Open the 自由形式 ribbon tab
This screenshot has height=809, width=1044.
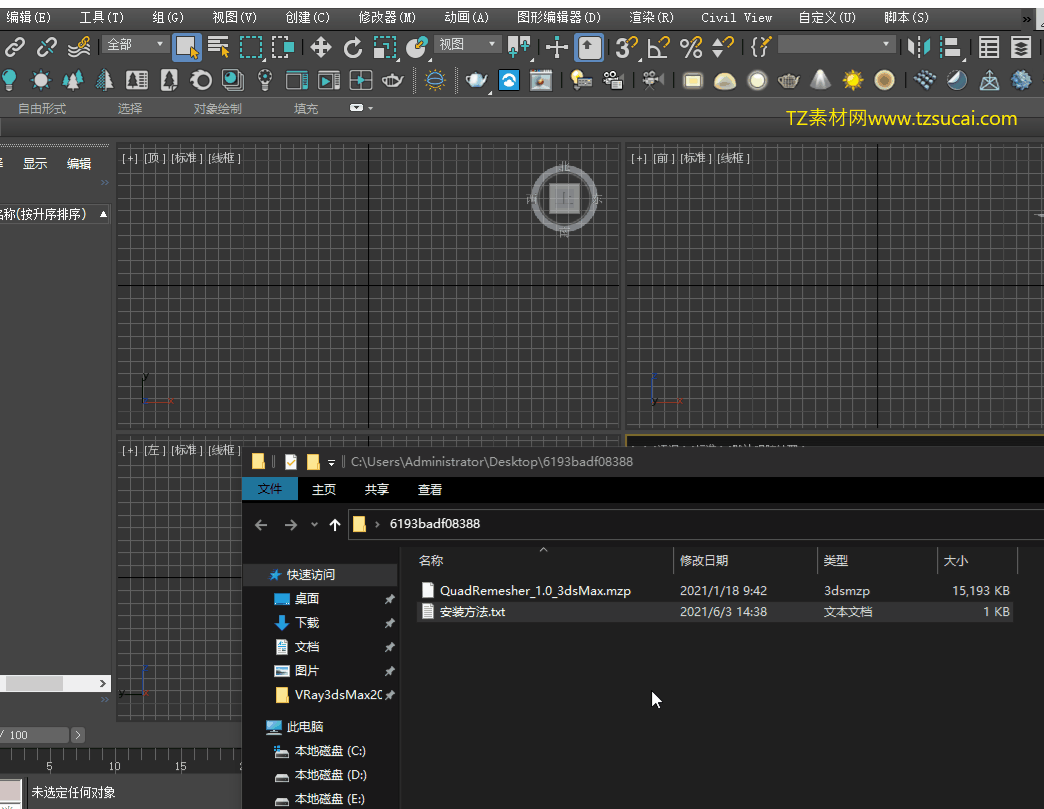[x=42, y=109]
